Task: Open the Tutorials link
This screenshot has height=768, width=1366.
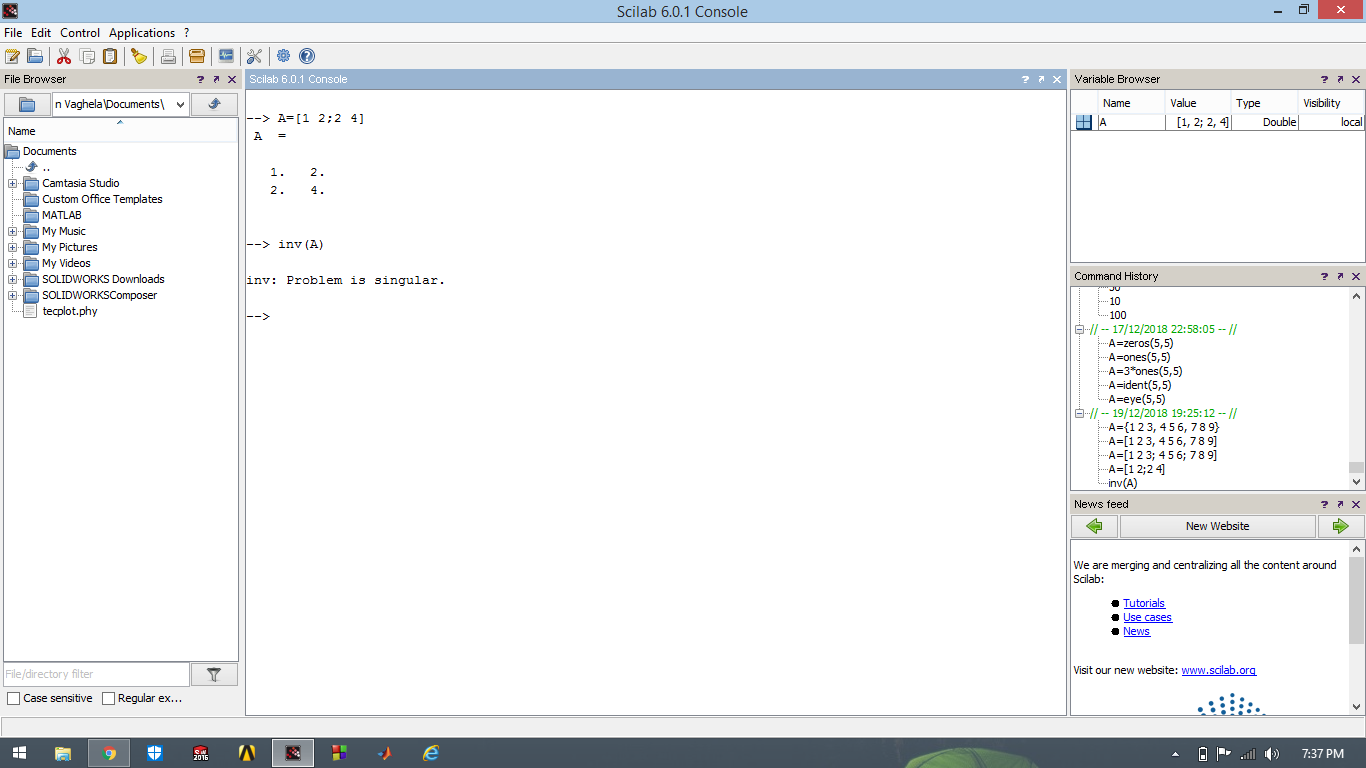Action: [x=1144, y=603]
